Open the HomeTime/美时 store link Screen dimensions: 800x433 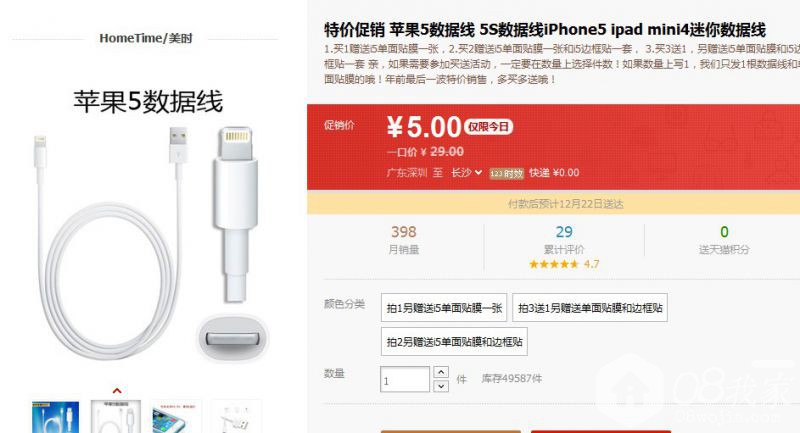[145, 38]
